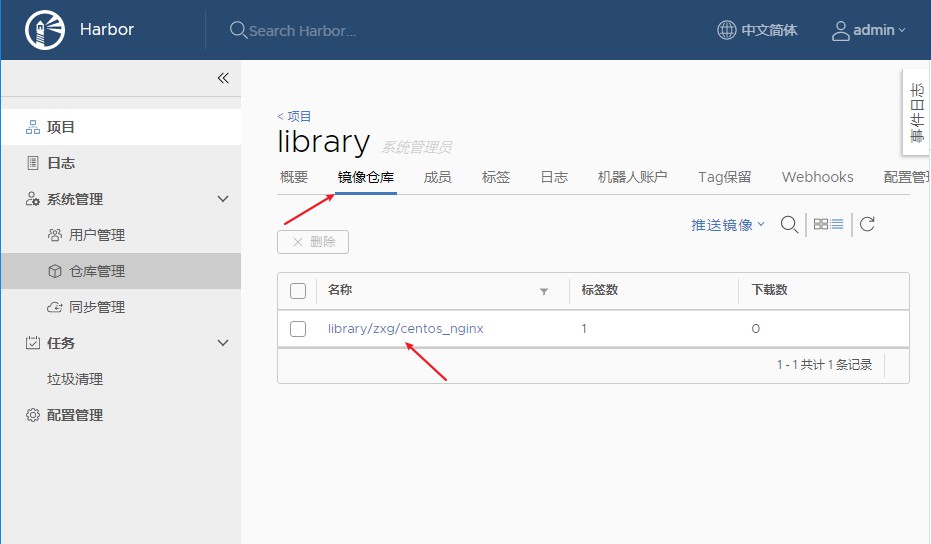Open the 机器人账户 robot accounts tab
Viewport: 931px width, 544px height.
point(632,177)
